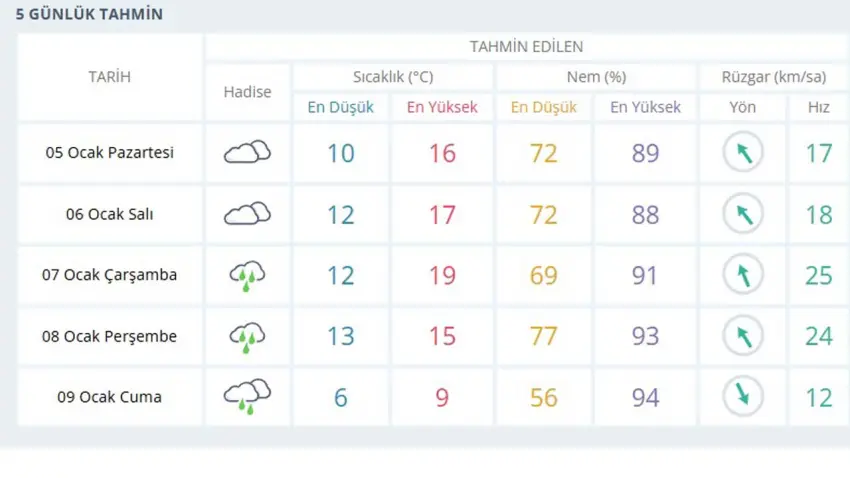Click the Nem (%) header

tap(596, 77)
